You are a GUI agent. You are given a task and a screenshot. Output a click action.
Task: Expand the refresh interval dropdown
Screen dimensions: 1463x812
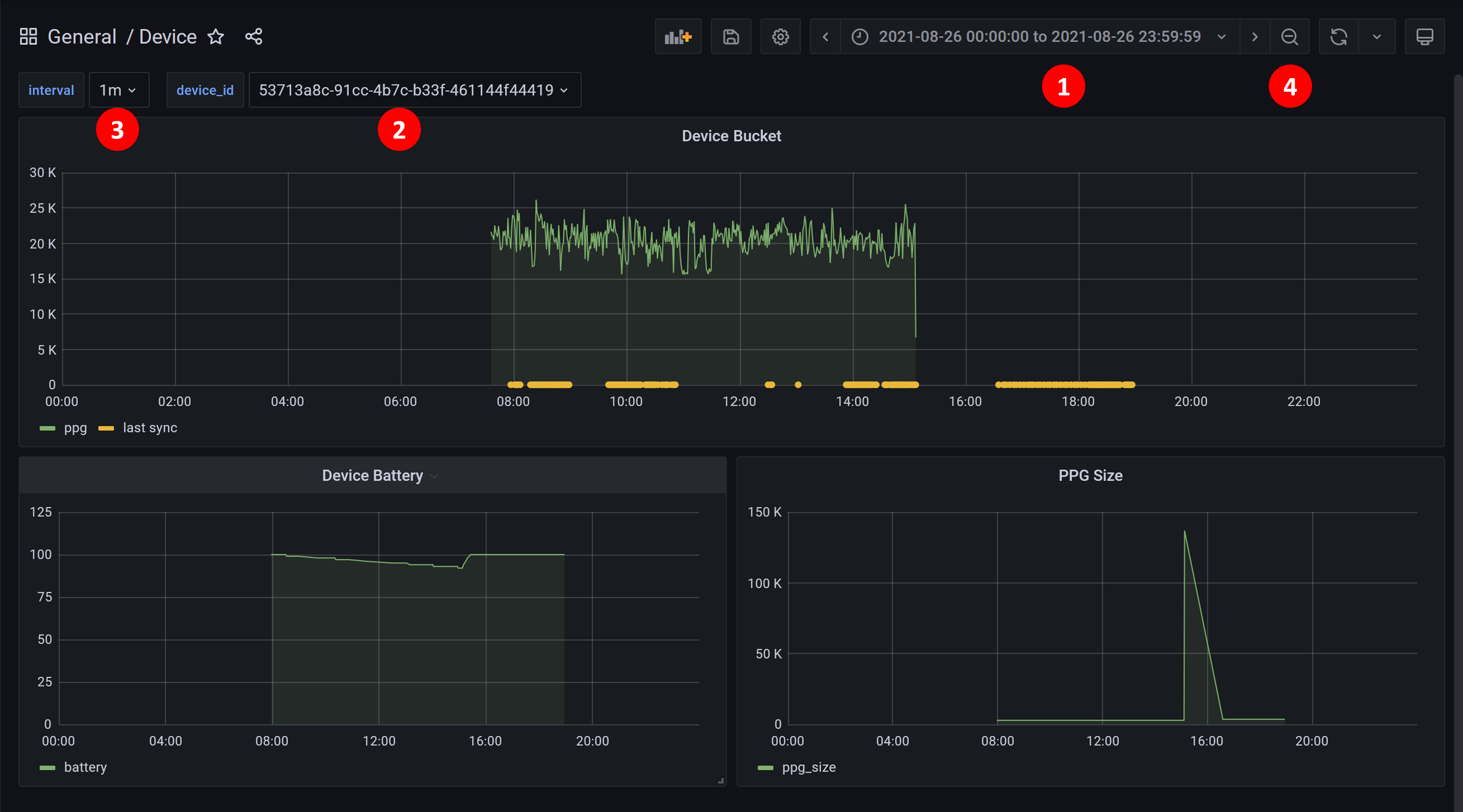point(1377,36)
